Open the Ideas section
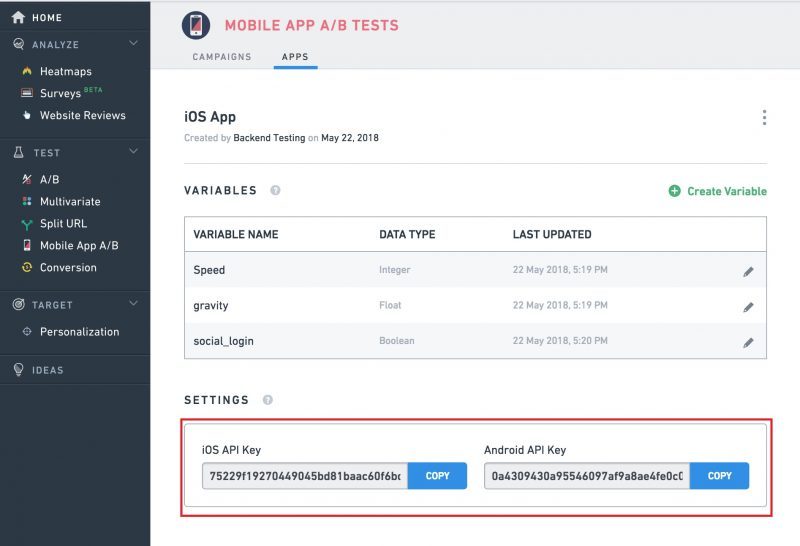This screenshot has height=546, width=800. 48,370
